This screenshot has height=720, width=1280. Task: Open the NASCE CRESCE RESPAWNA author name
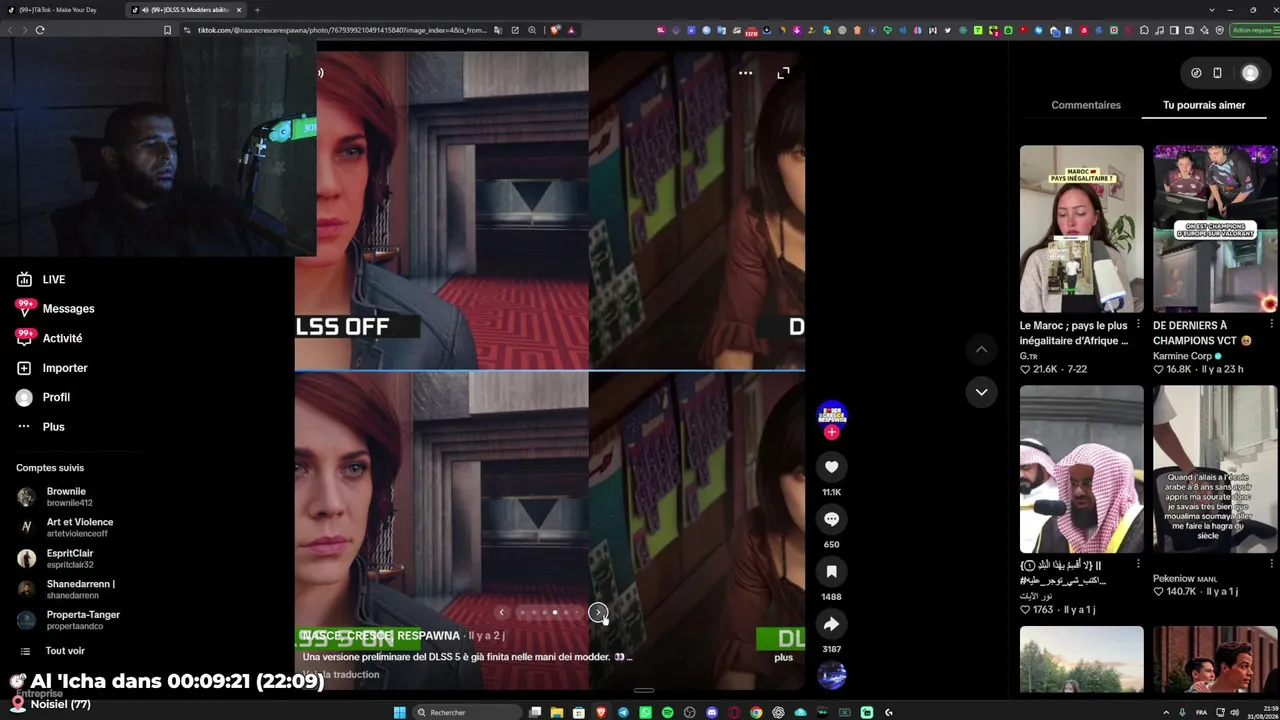(x=381, y=636)
